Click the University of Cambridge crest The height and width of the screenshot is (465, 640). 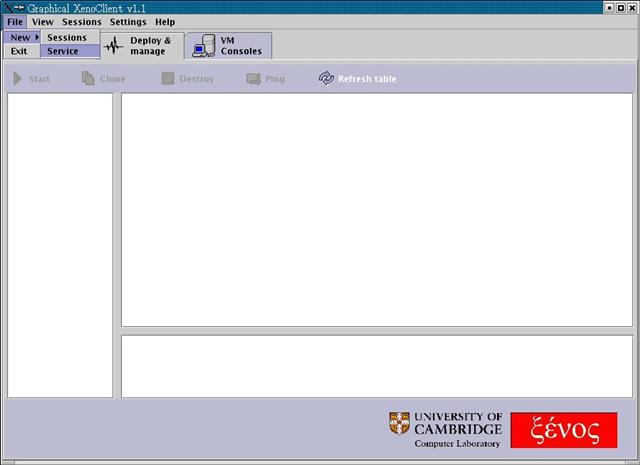coord(399,424)
